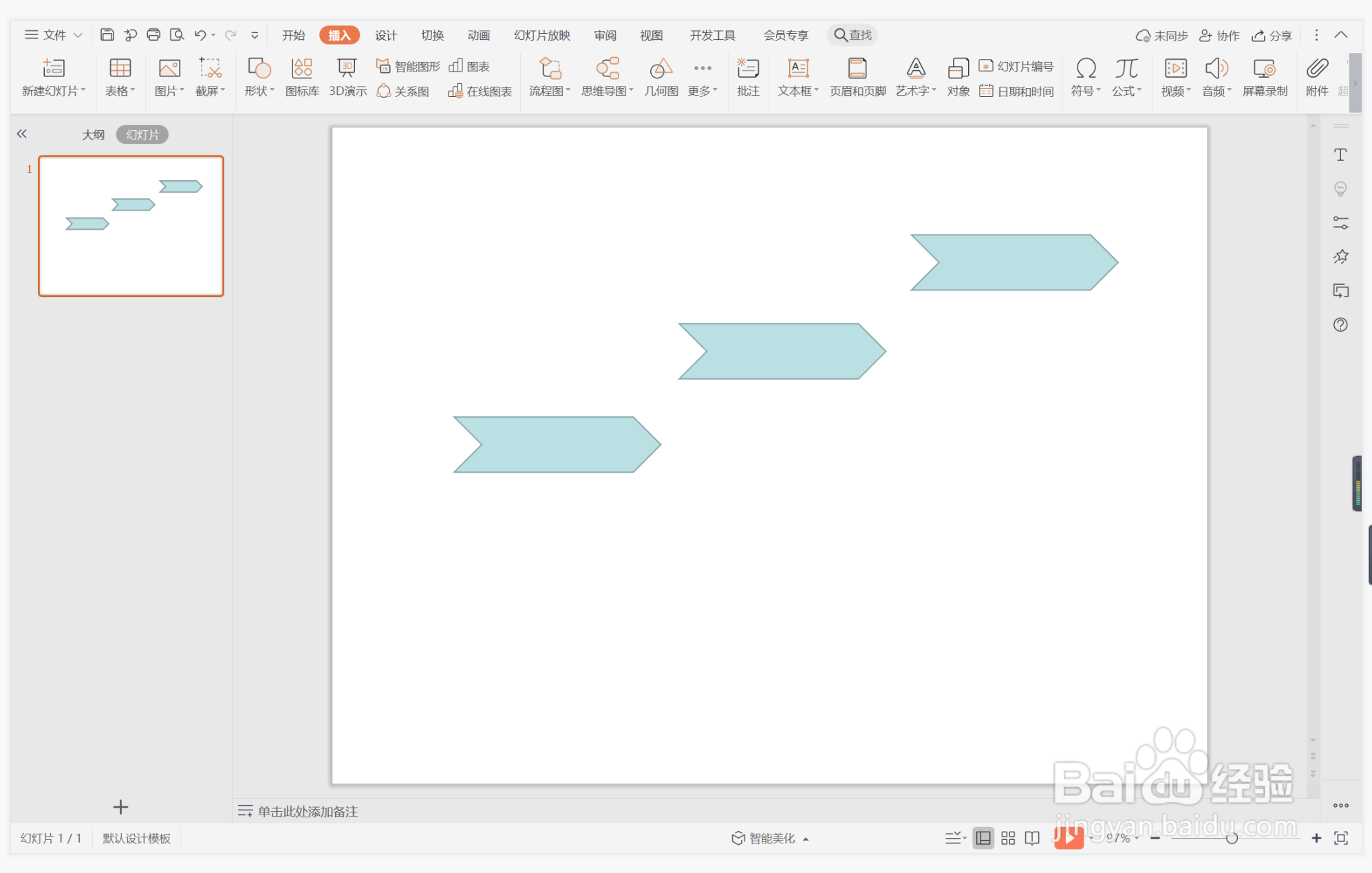Open the 图标库 icon library
The width and height of the screenshot is (1372, 873).
[302, 77]
